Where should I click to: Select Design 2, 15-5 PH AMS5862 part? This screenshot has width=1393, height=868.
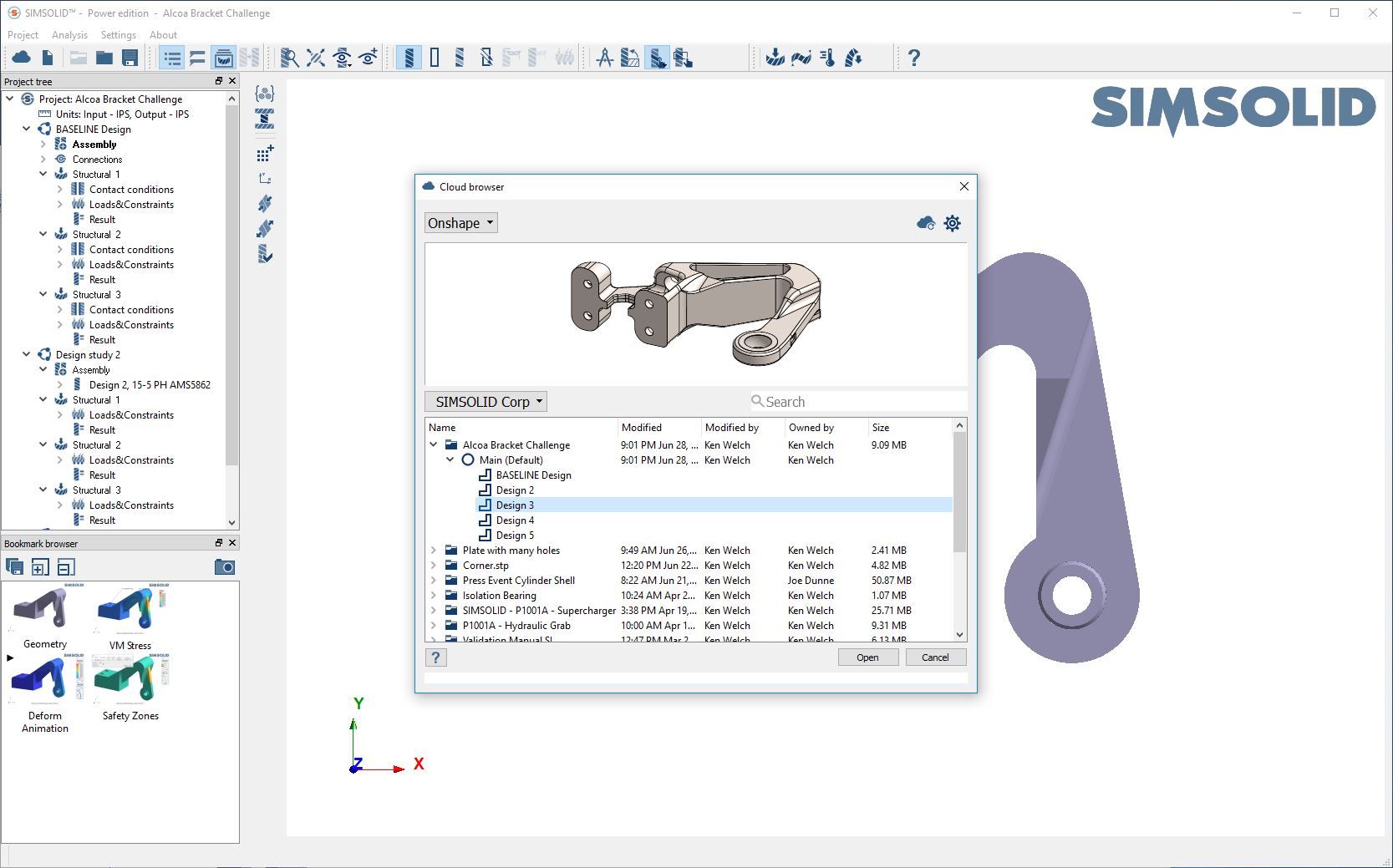[150, 385]
